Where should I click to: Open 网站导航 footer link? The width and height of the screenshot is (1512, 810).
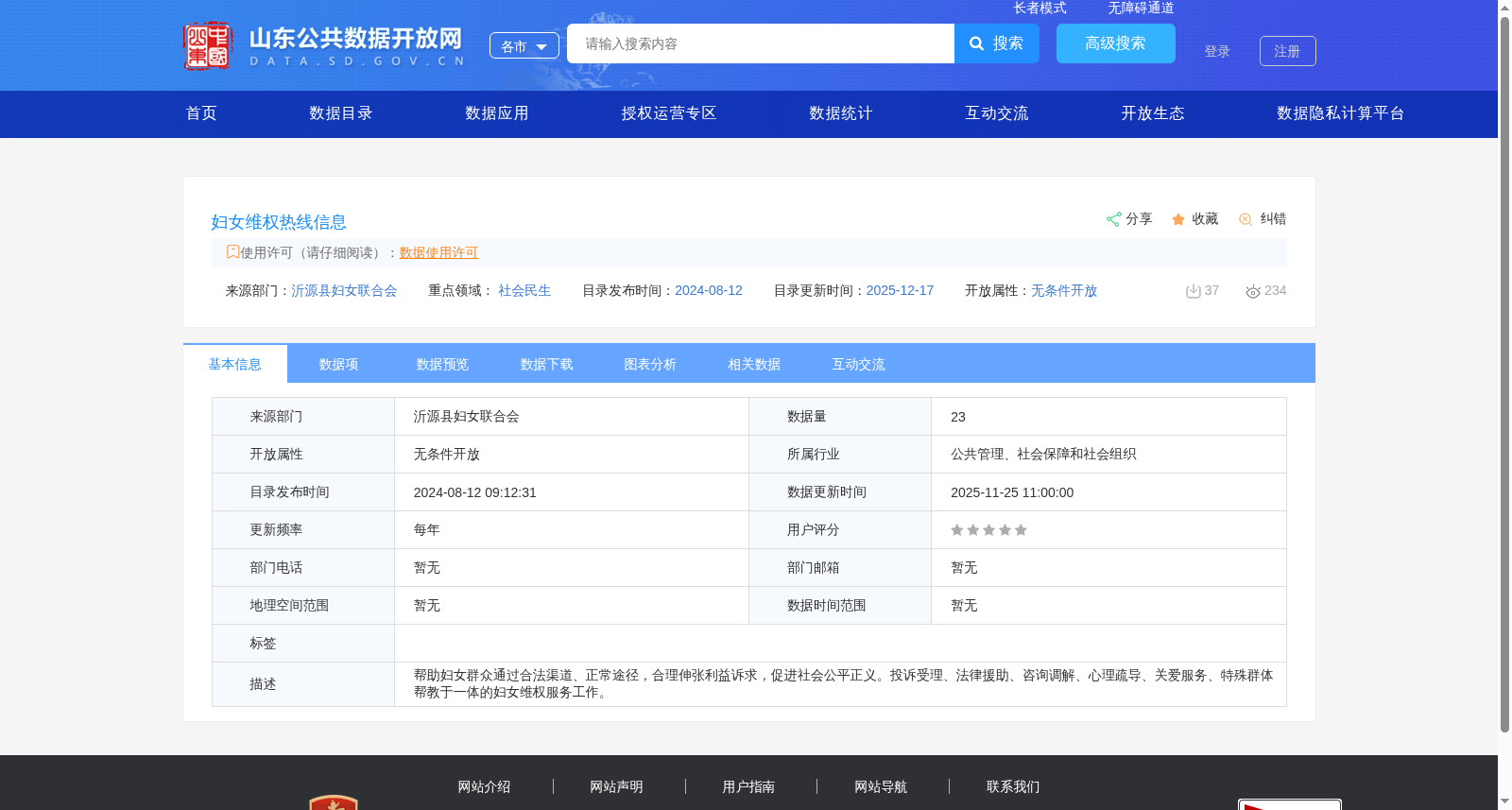(x=881, y=786)
